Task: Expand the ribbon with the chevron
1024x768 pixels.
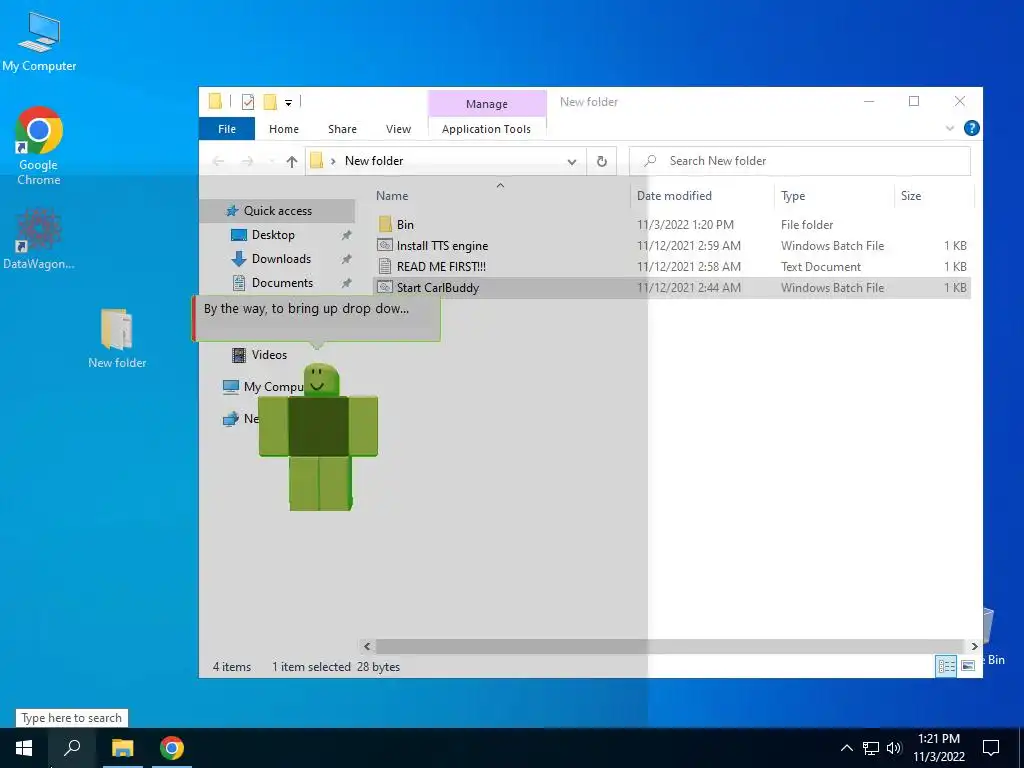Action: point(950,129)
